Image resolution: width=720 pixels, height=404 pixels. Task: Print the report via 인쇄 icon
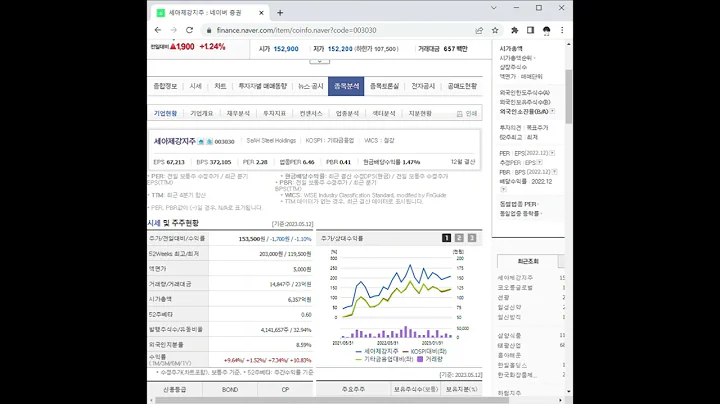[x=467, y=113]
